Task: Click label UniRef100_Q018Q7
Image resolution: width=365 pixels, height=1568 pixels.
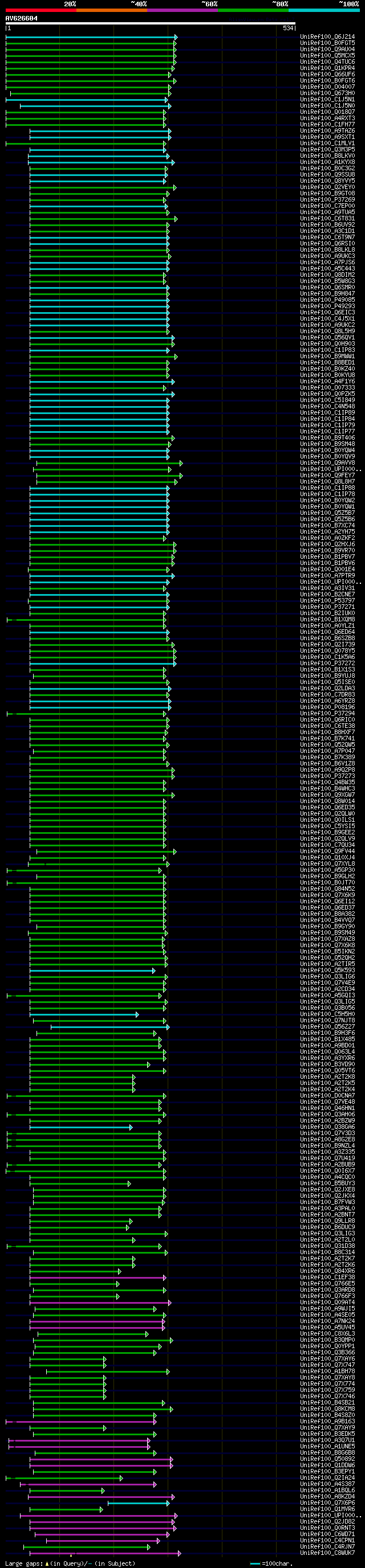Action: pyautogui.click(x=327, y=112)
